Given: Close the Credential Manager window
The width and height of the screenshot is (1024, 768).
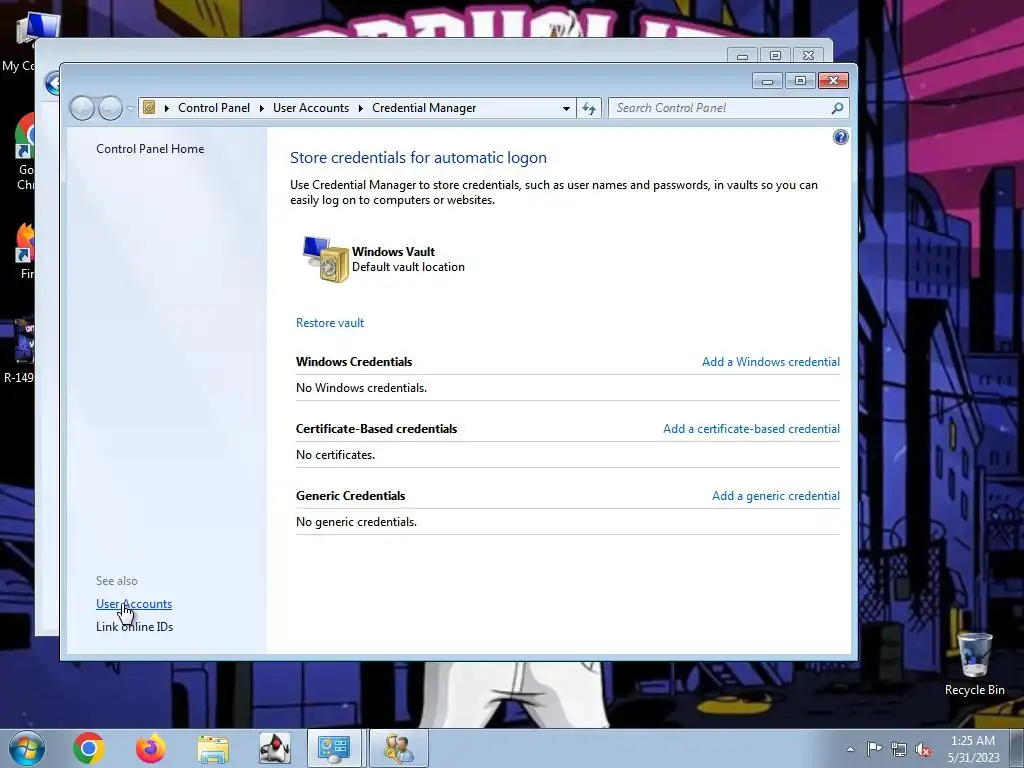Looking at the screenshot, I should (833, 80).
